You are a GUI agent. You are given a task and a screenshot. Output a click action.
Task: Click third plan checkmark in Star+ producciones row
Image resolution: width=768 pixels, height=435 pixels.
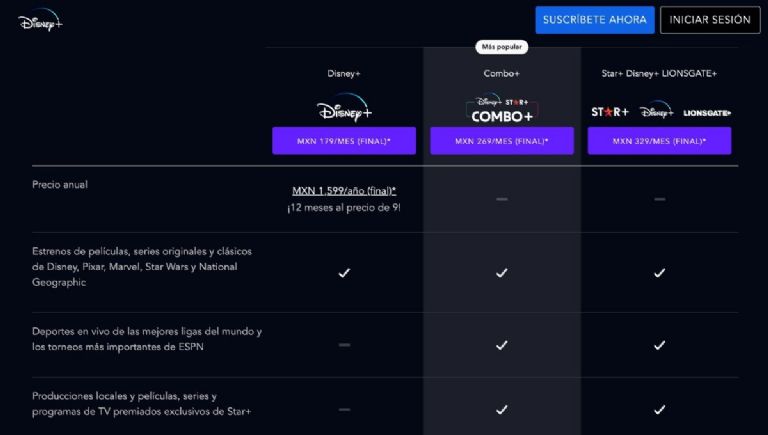coord(659,409)
